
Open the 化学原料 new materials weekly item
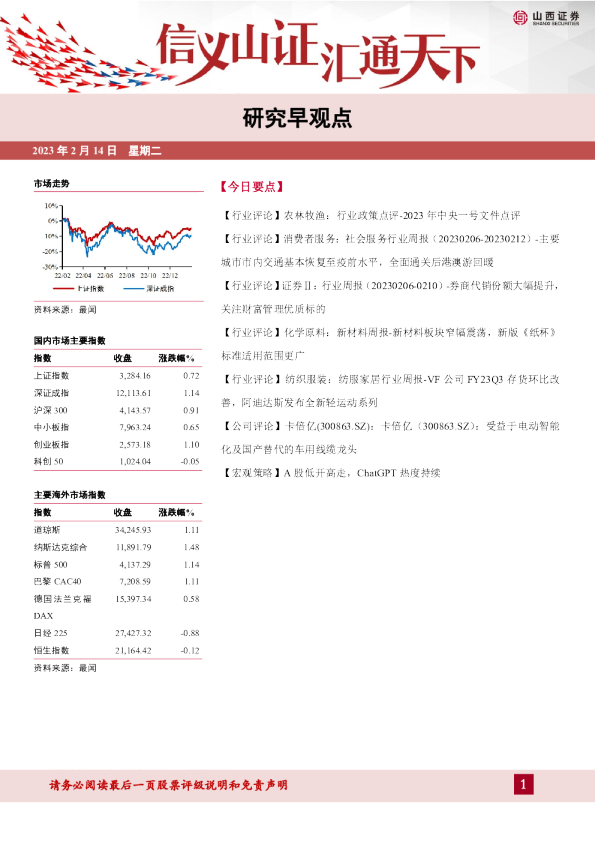coord(390,344)
